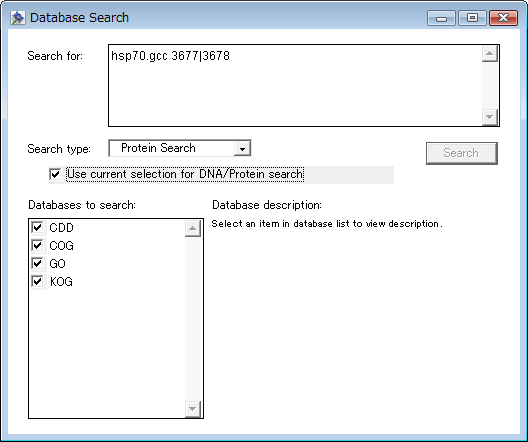This screenshot has width=528, height=442.
Task: Select the Protein Search combo box
Action: (x=180, y=148)
